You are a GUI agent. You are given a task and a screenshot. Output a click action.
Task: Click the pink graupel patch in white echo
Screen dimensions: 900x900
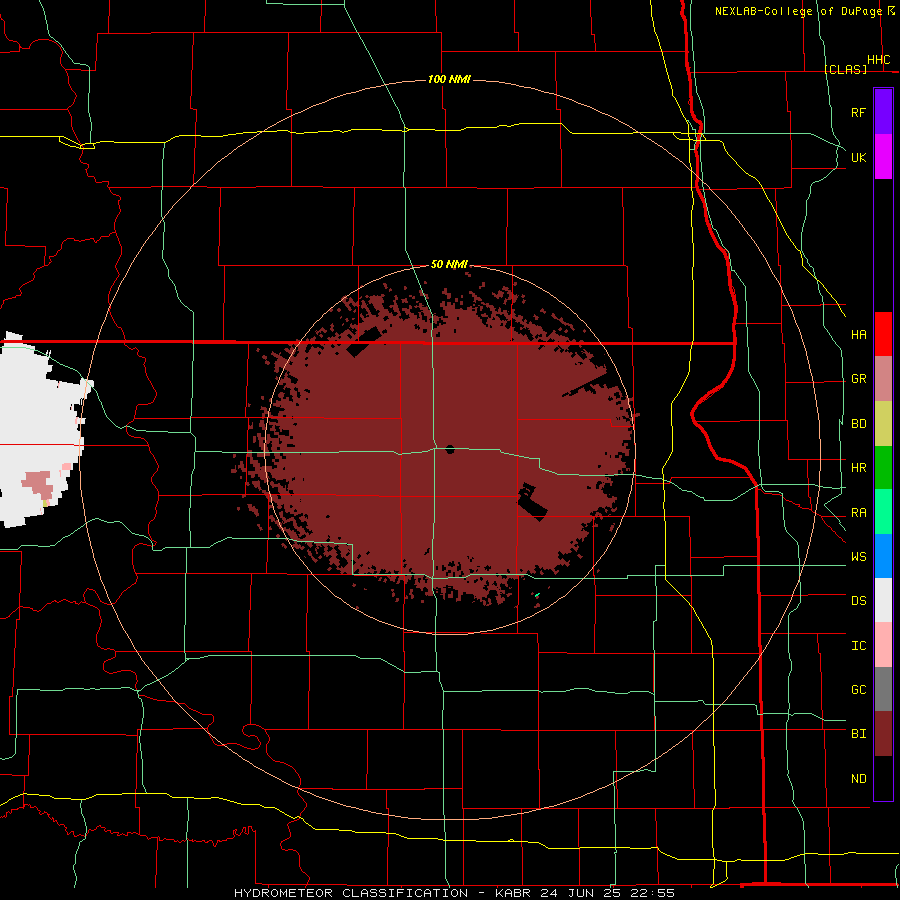[x=39, y=482]
